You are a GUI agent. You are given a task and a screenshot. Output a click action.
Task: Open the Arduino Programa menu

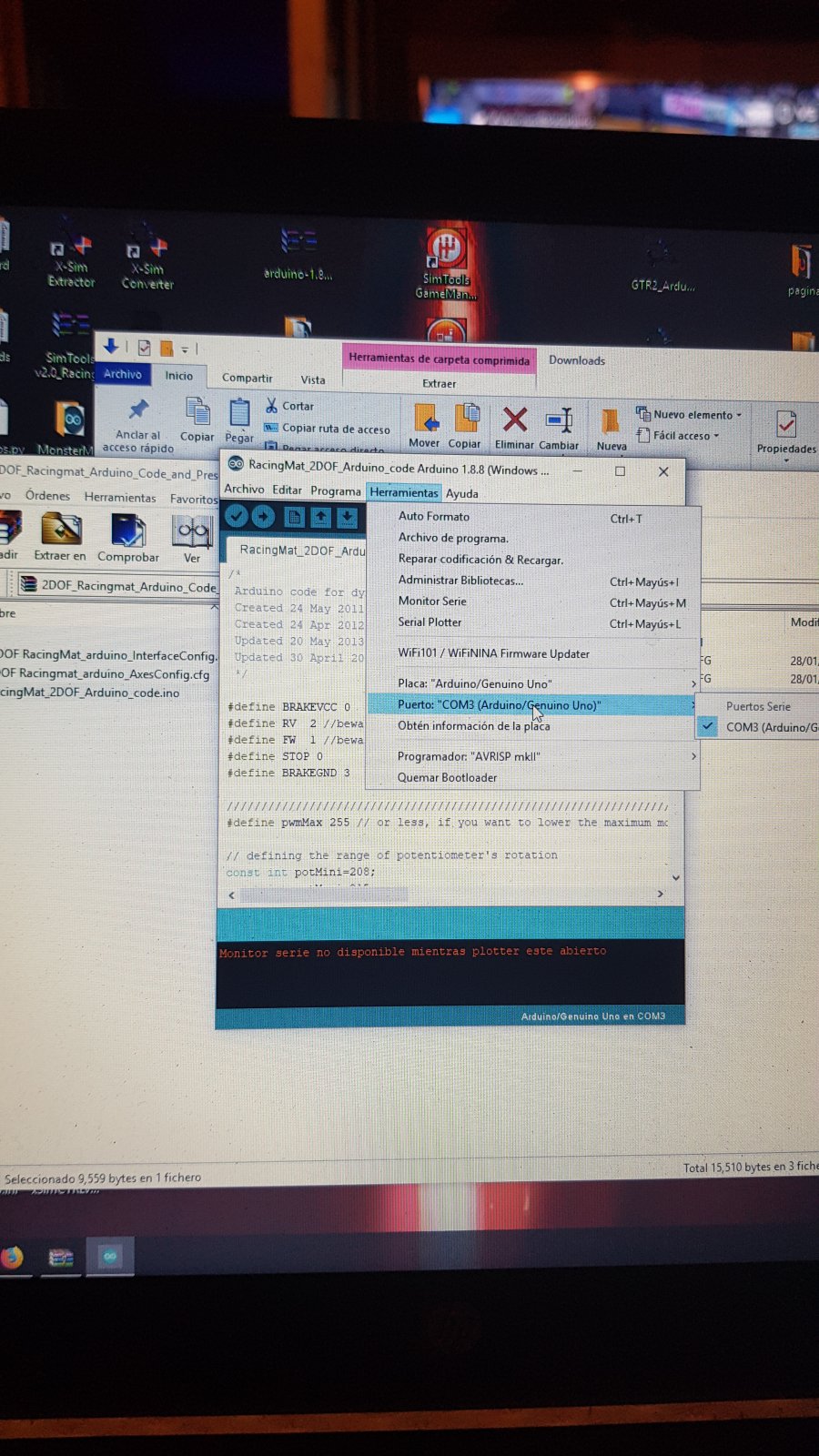(x=336, y=491)
